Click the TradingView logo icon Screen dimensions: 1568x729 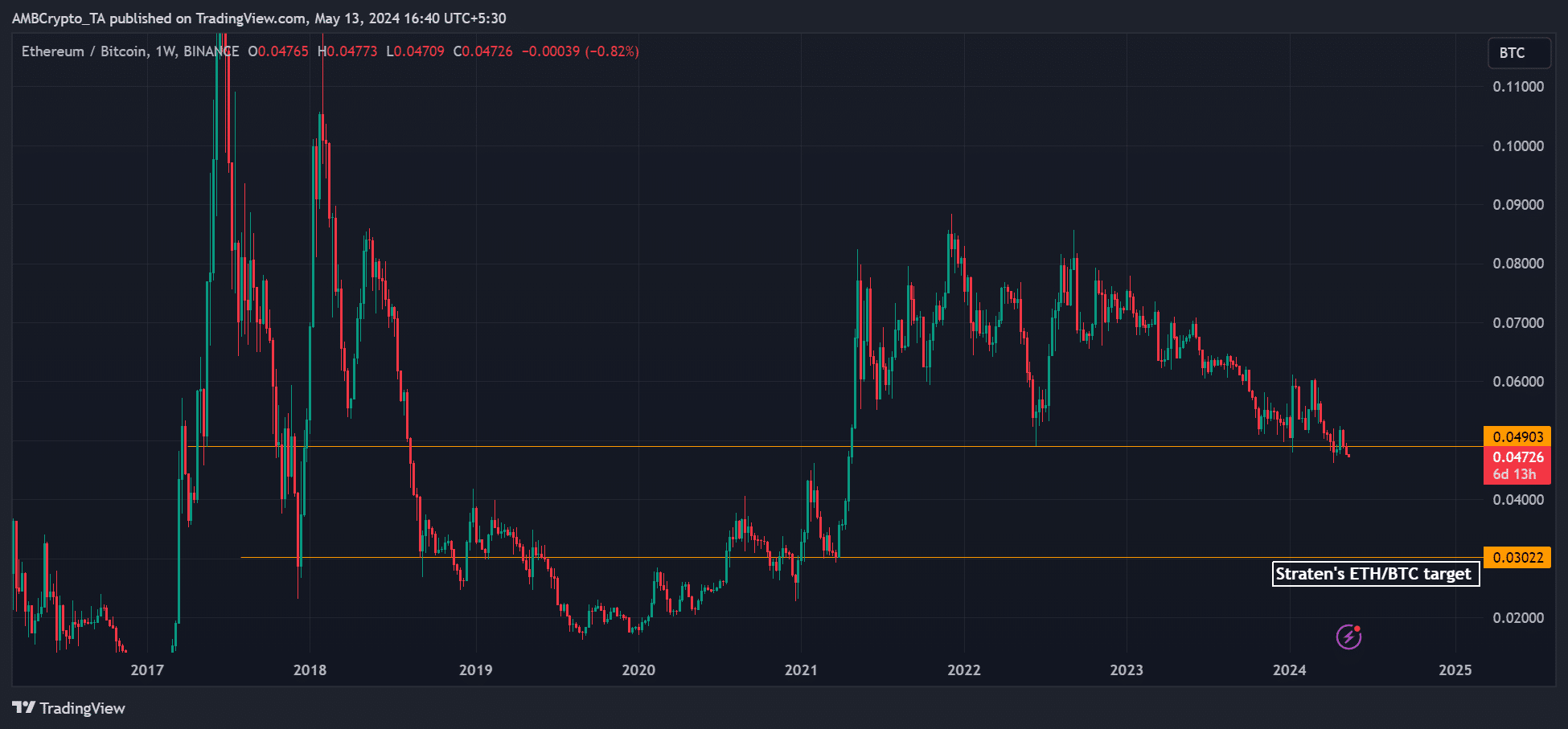point(23,707)
